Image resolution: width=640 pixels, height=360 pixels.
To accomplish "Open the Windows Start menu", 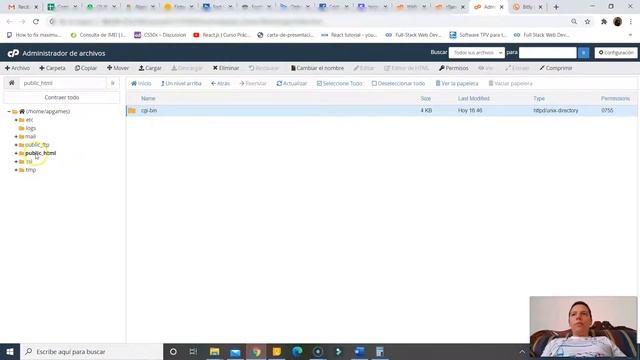I will (10, 351).
